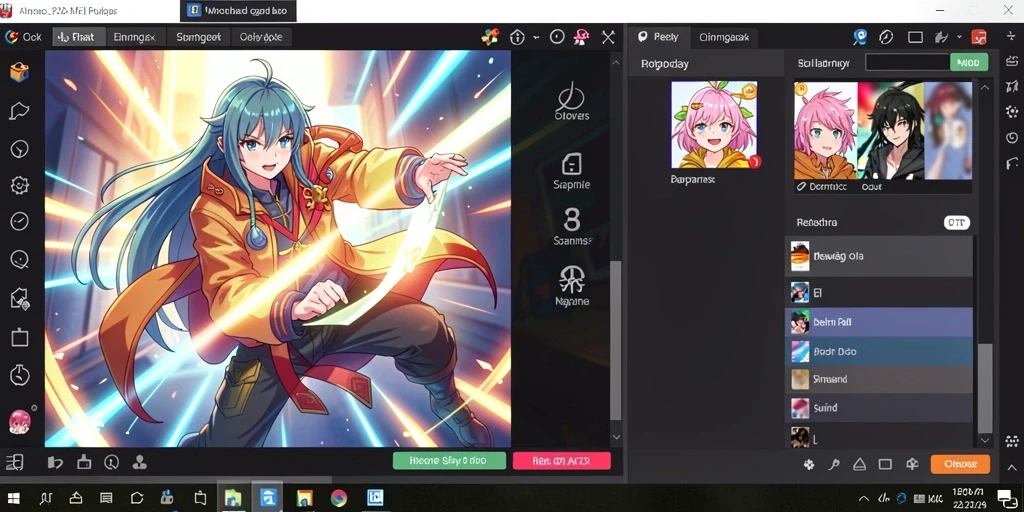
Task: Click the Otovers icon in canvas side panel
Action: (571, 102)
